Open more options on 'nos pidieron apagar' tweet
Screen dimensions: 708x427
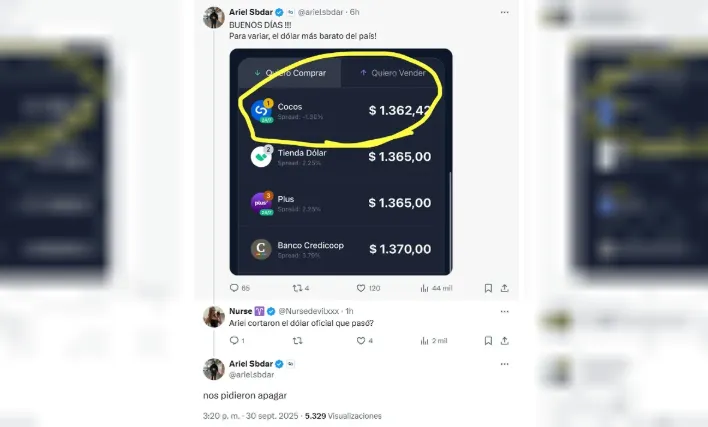504,364
